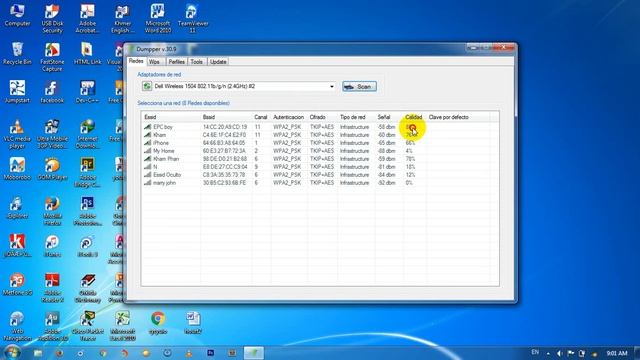The width and height of the screenshot is (640, 360).
Task: Click the taskbar clock showing 9:01 AM
Action: [617, 353]
